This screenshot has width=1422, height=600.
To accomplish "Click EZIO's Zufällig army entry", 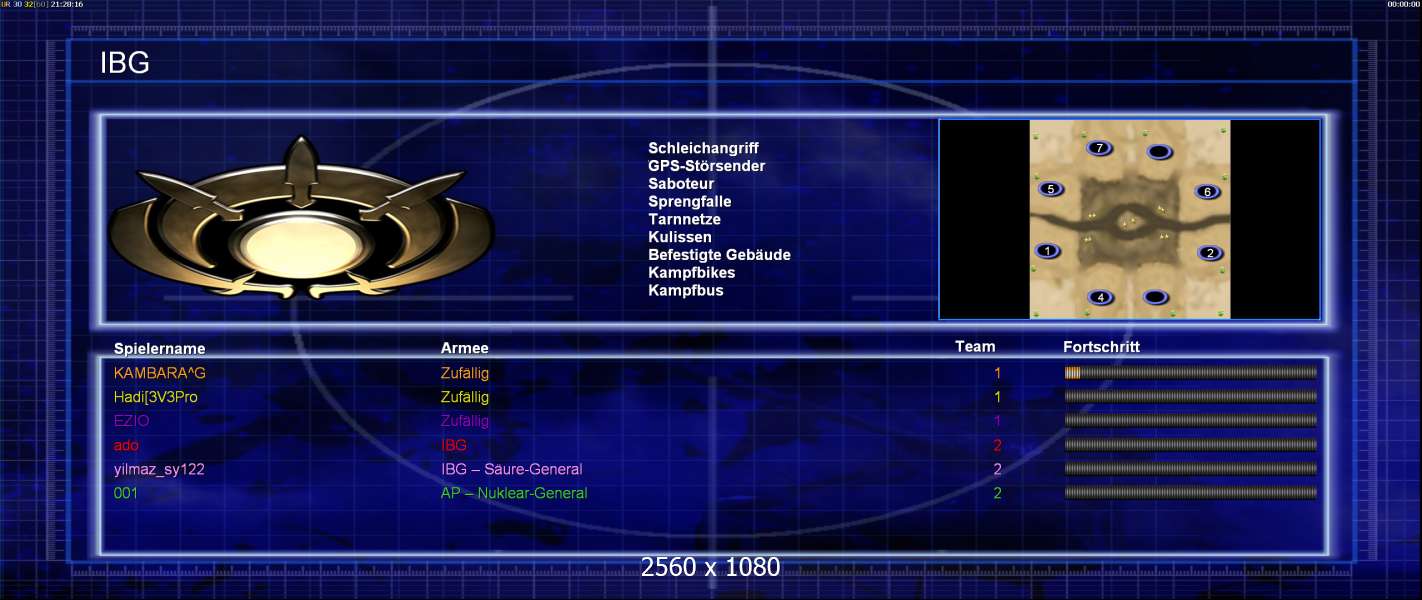I will [x=465, y=421].
